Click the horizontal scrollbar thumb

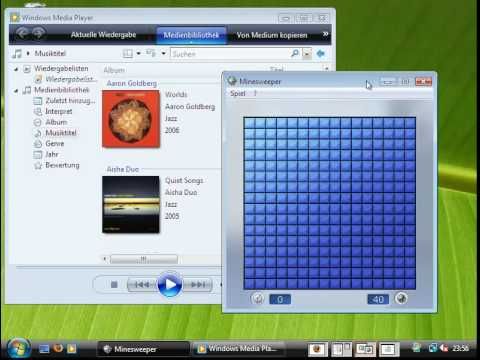144,259
